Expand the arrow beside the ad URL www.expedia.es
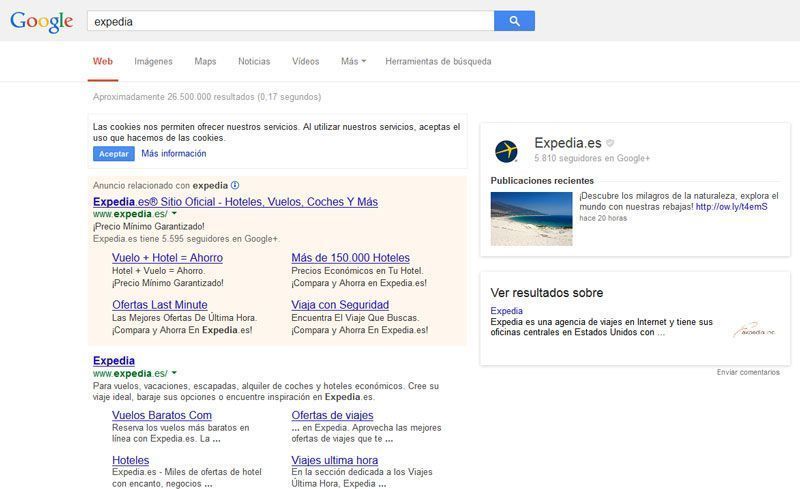Image resolution: width=800 pixels, height=489 pixels. [x=174, y=213]
